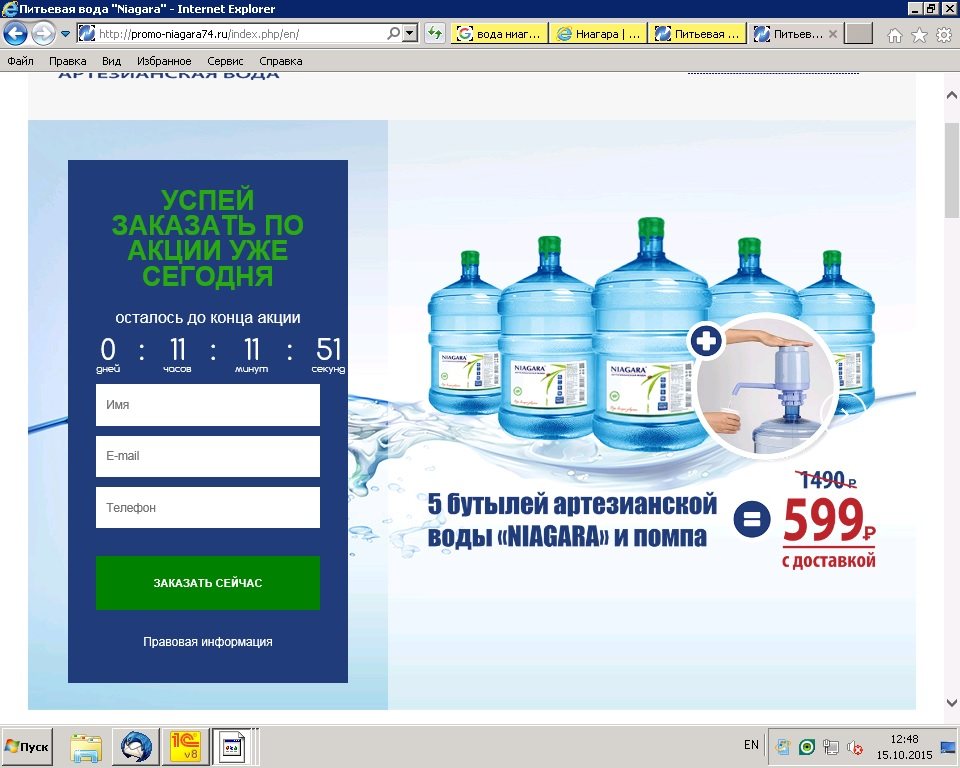Click the central Niagara water bottle image

(x=650, y=334)
